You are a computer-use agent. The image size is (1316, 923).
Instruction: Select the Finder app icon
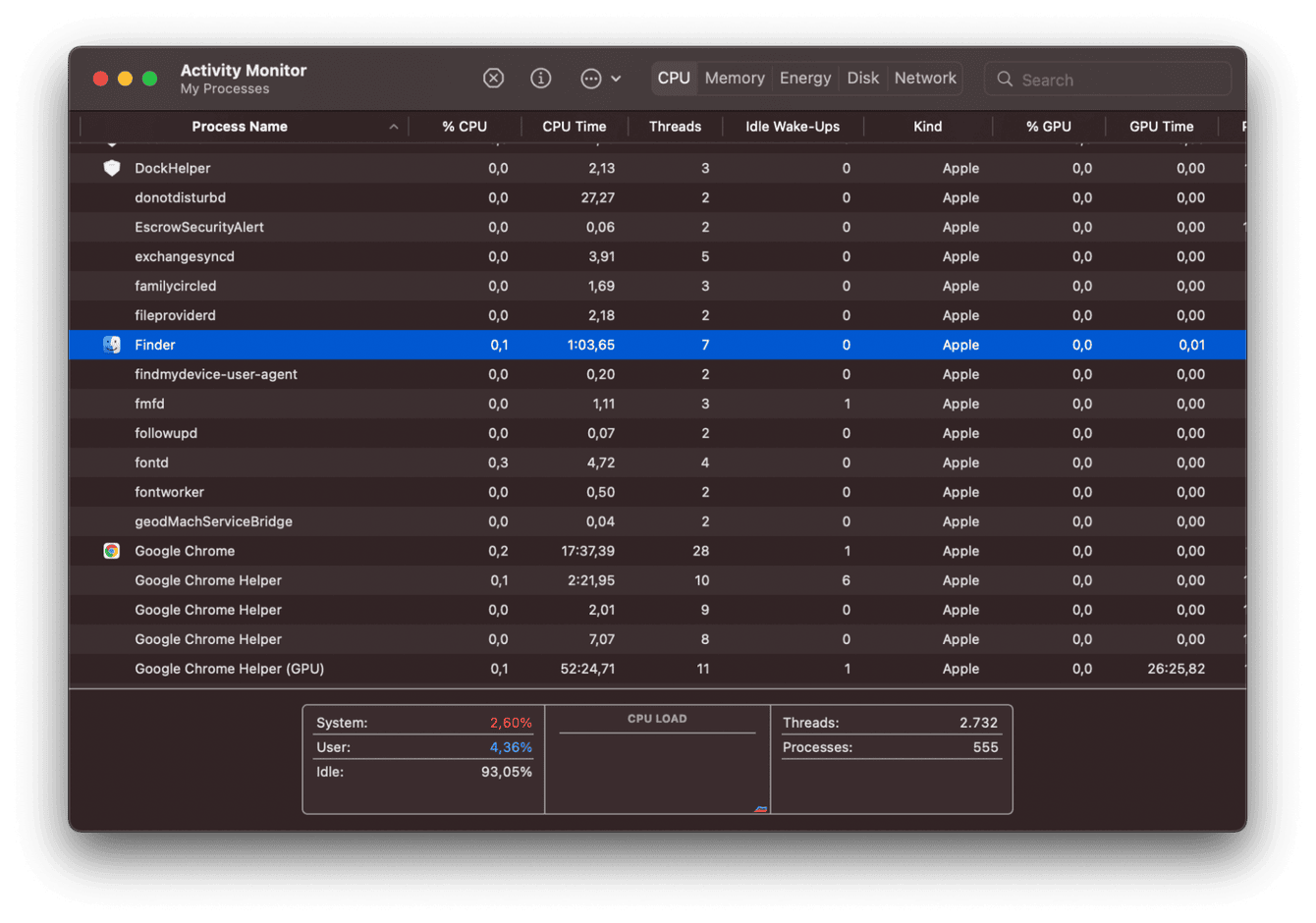coord(111,345)
